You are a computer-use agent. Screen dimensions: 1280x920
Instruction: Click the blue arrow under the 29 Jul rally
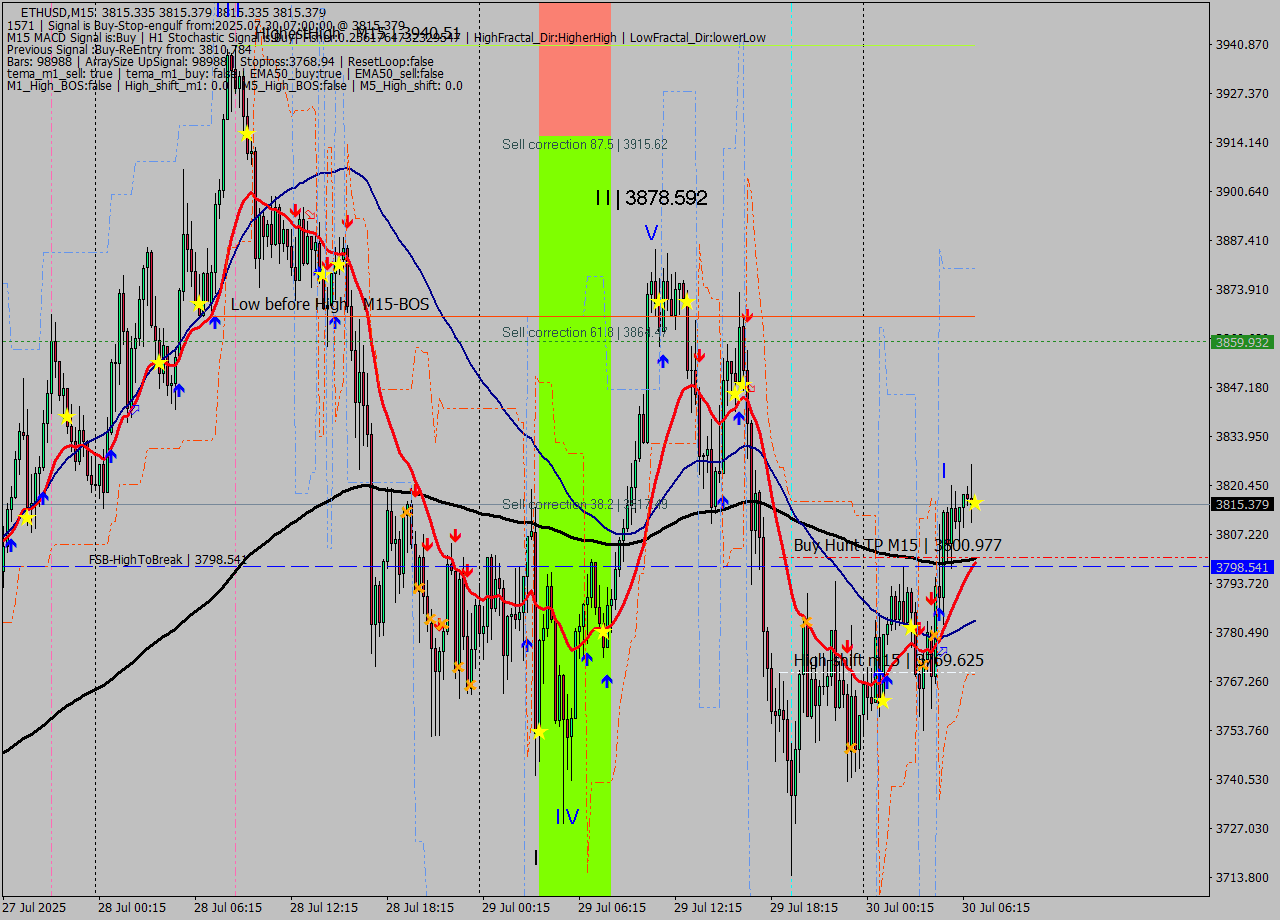click(607, 678)
